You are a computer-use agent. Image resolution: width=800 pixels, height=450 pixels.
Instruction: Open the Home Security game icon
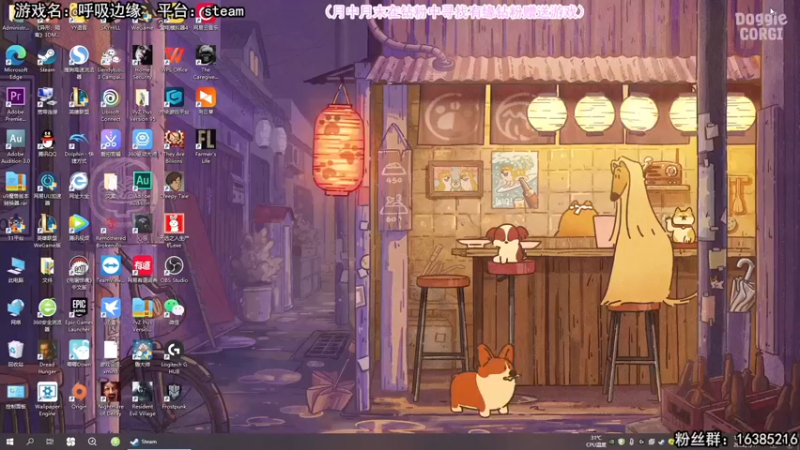click(x=142, y=62)
